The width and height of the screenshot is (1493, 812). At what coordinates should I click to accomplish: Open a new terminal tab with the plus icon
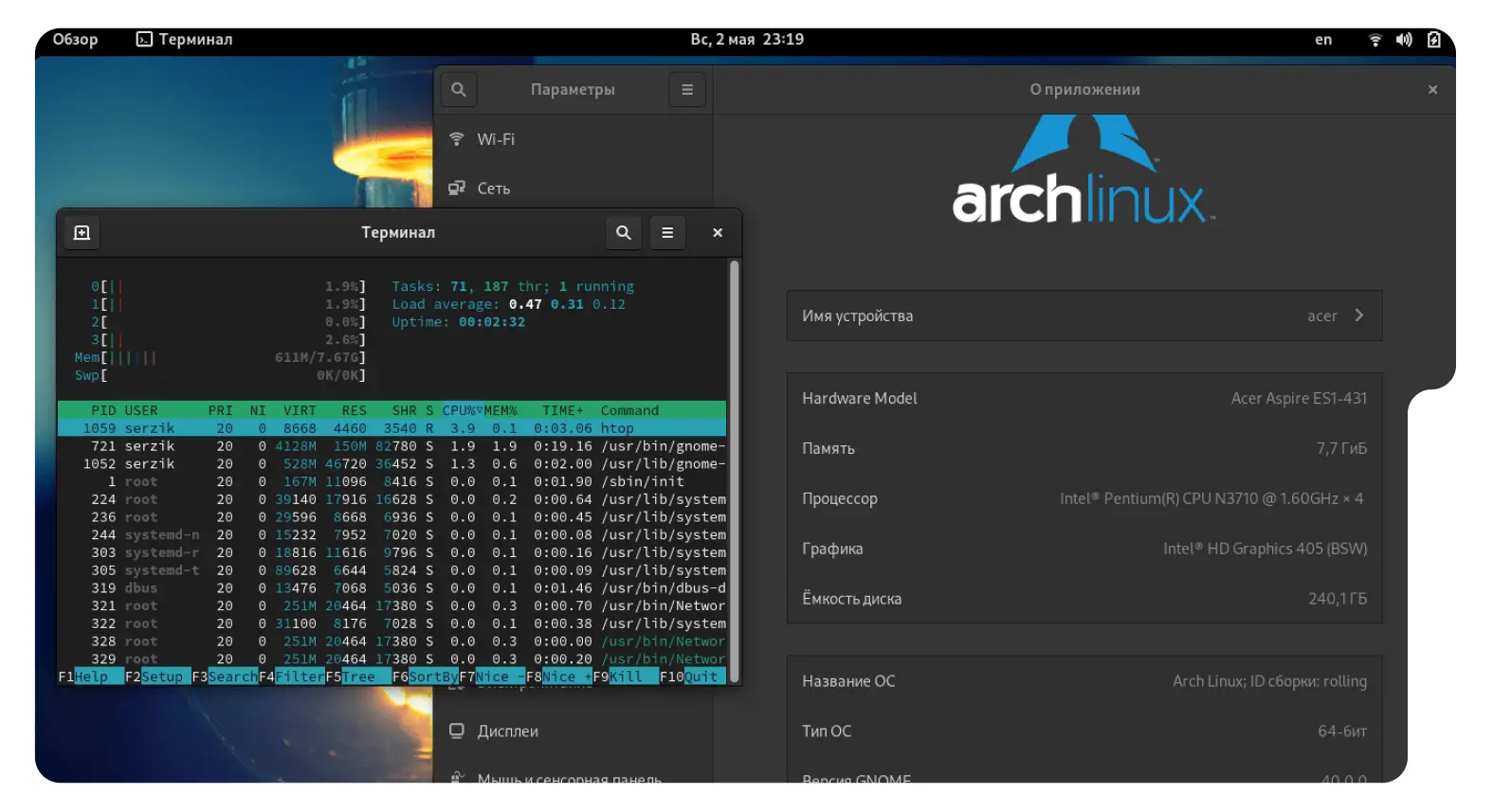[82, 232]
